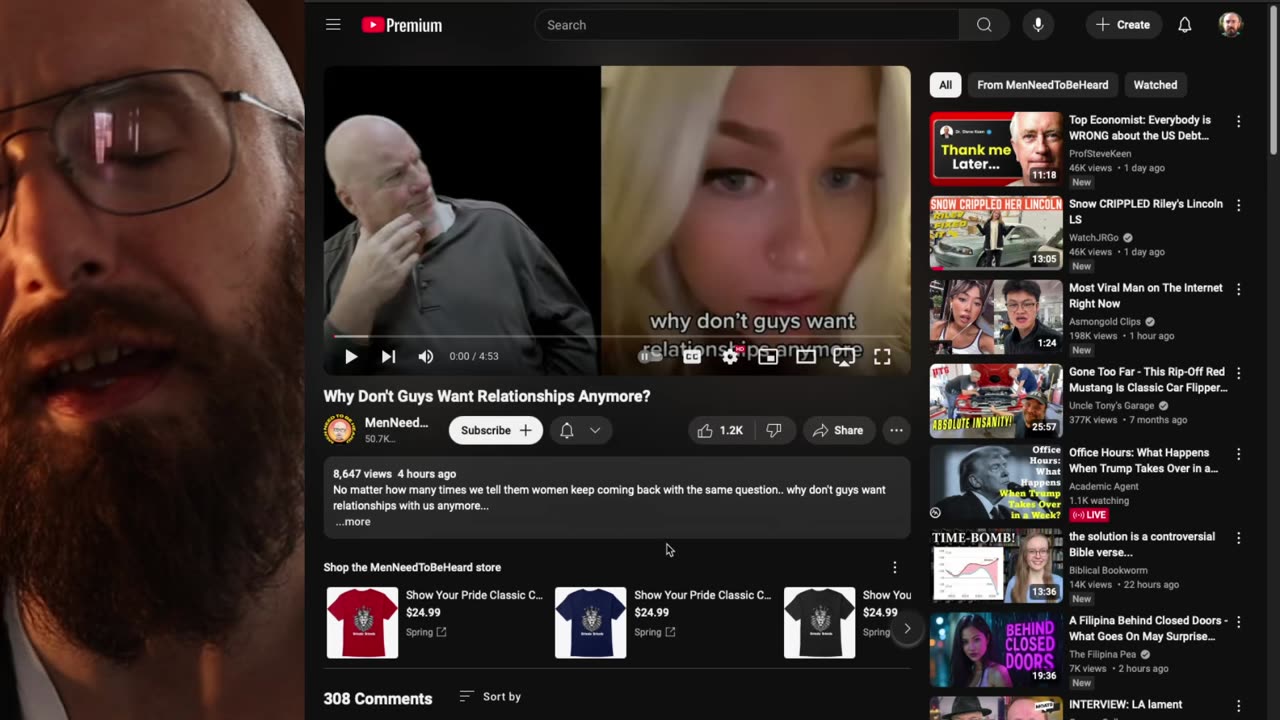Expand notification options chevron

click(595, 430)
